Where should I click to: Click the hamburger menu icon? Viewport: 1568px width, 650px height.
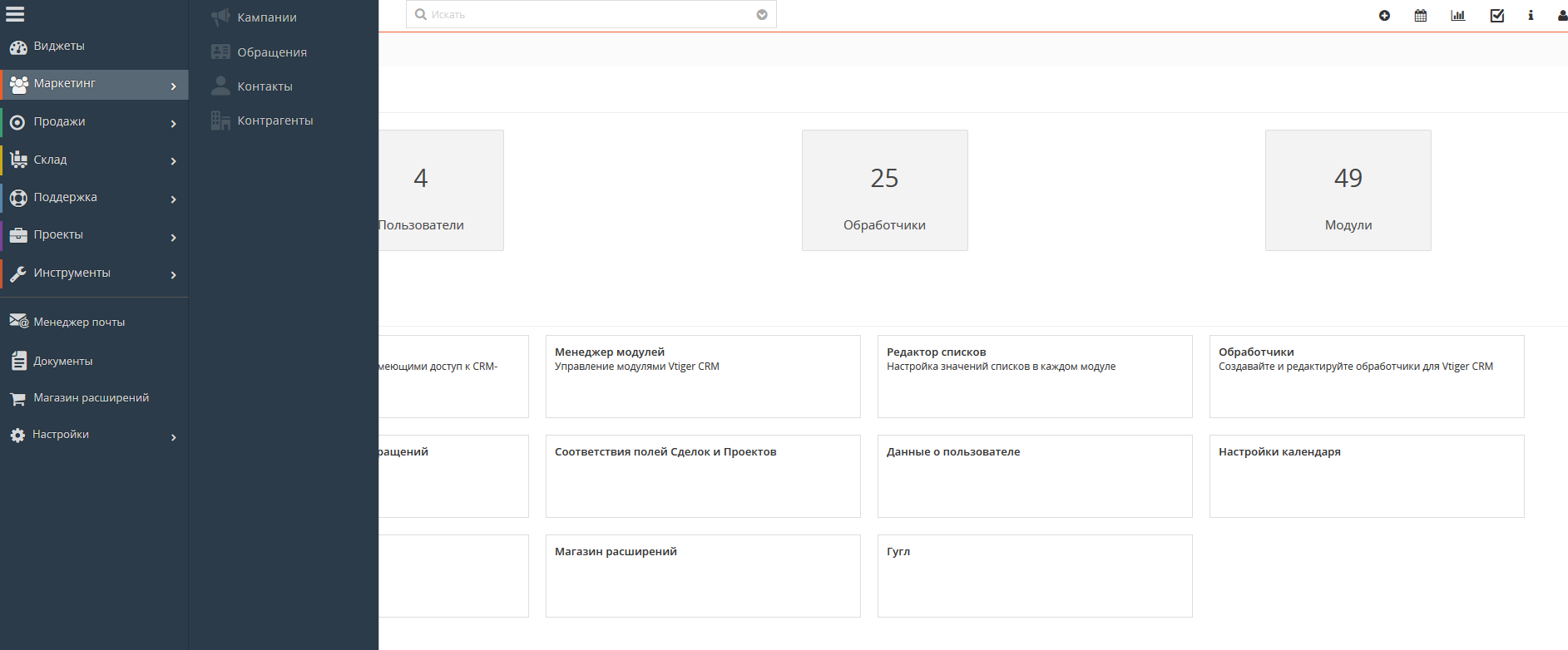[x=15, y=14]
